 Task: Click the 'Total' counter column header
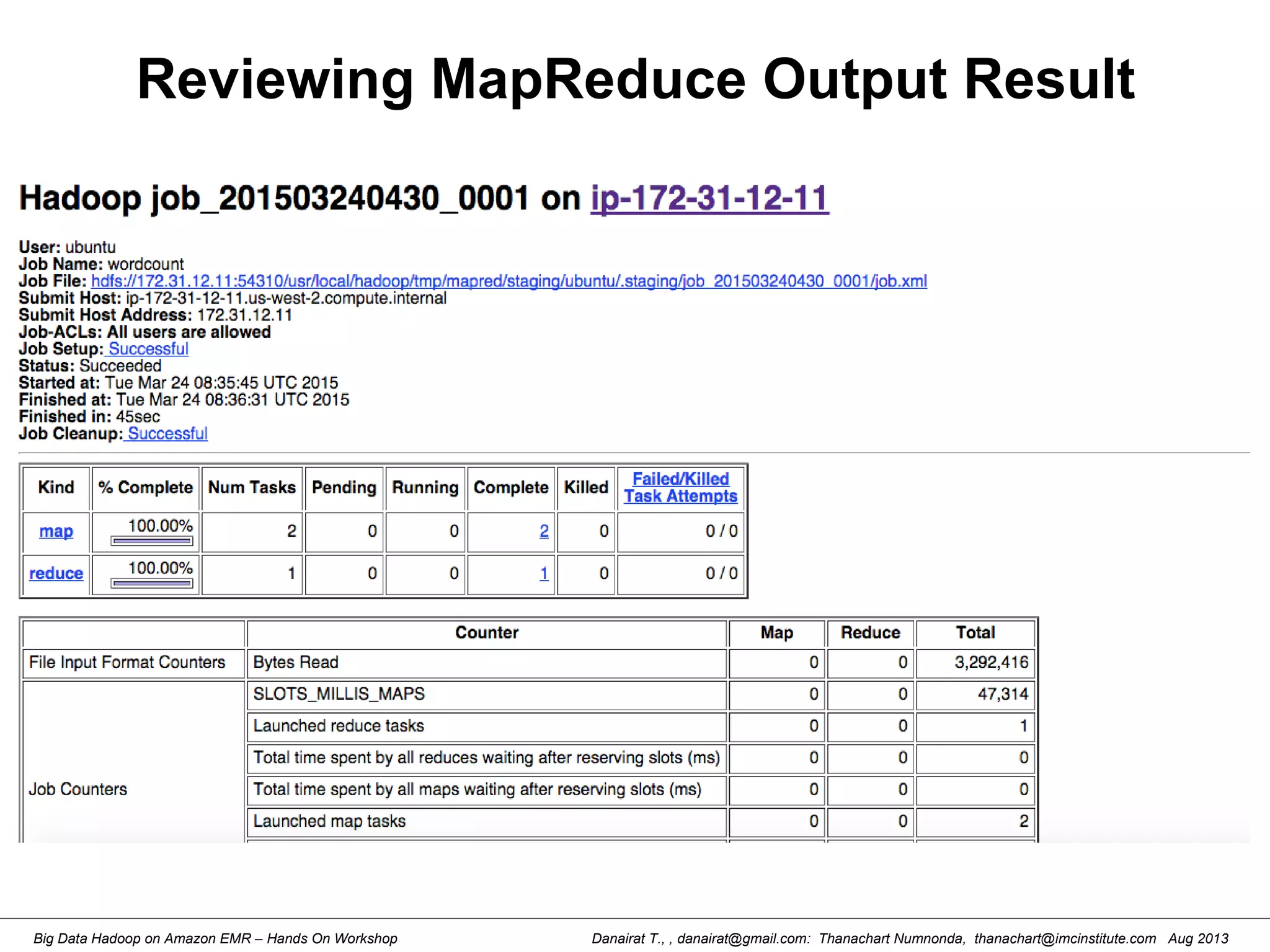975,633
